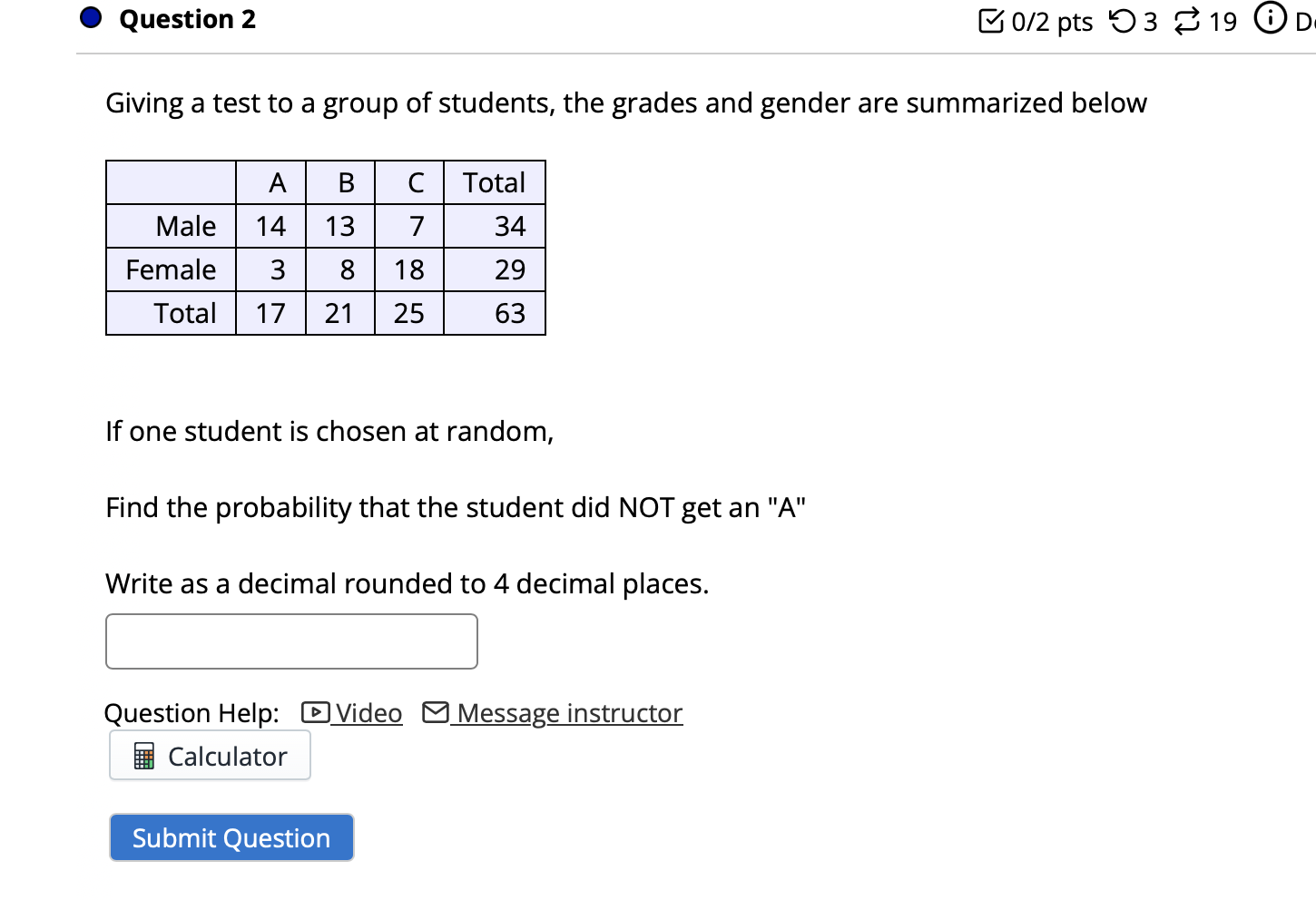Click the retry count 3 in header
This screenshot has height=900, width=1316.
(x=1149, y=22)
